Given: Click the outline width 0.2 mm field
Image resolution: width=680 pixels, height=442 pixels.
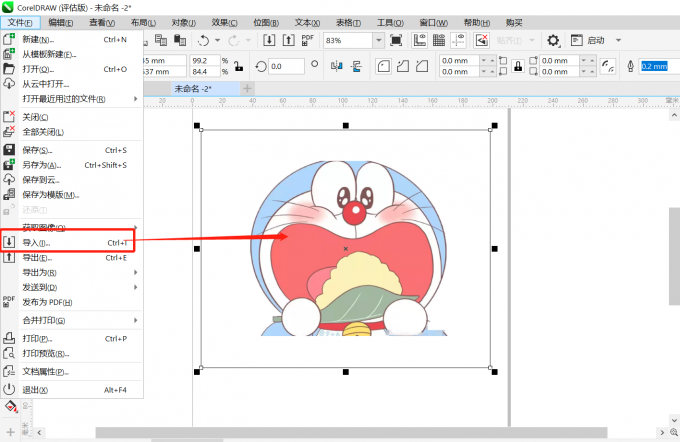Looking at the screenshot, I should click(654, 66).
